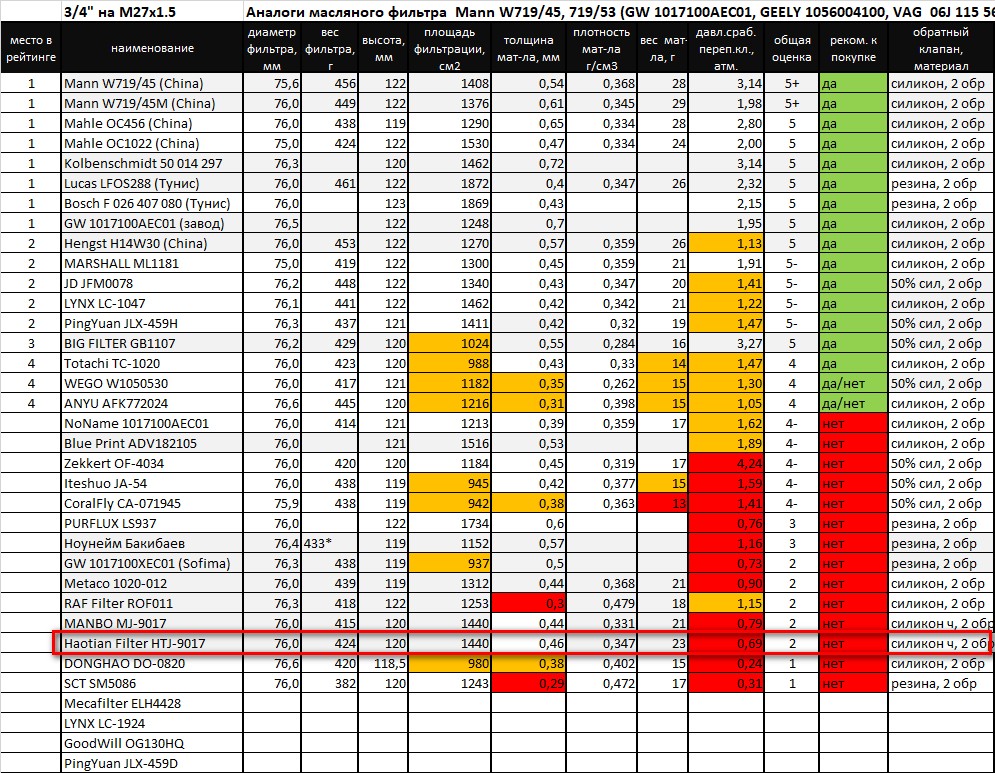Select the 'RAF Filter ROF011' cell
The height and width of the screenshot is (773, 995).
click(152, 603)
